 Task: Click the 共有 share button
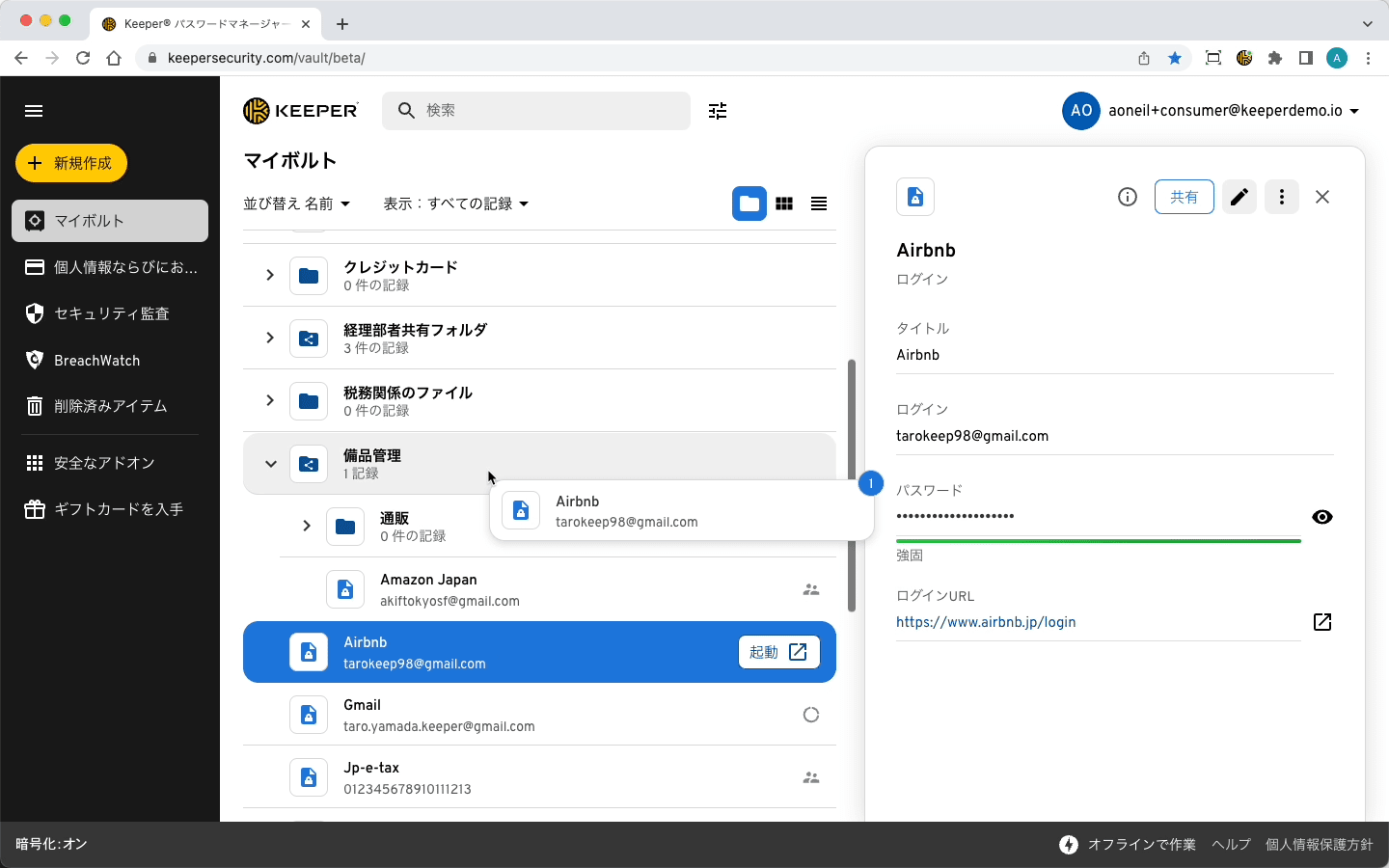(x=1184, y=197)
